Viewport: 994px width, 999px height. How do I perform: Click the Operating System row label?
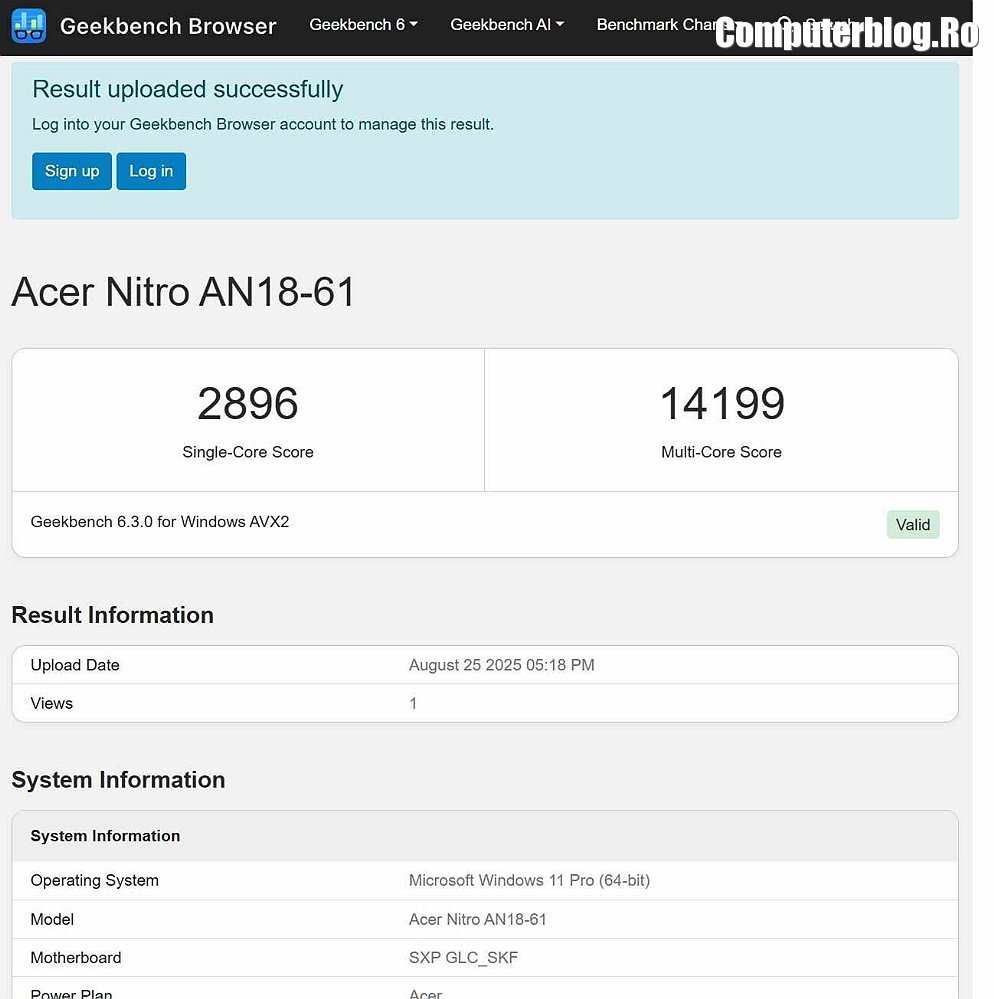(94, 880)
